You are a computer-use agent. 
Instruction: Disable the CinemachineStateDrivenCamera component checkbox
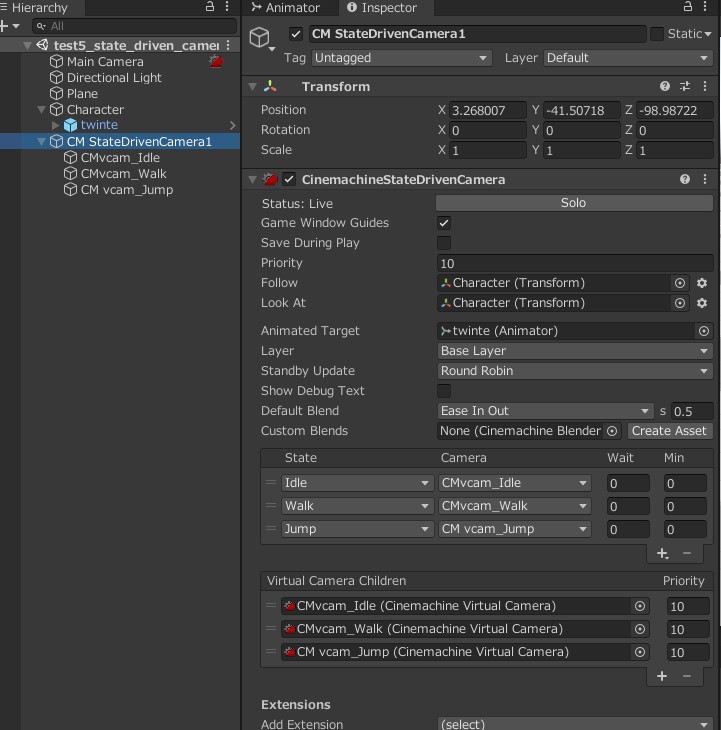click(x=289, y=180)
